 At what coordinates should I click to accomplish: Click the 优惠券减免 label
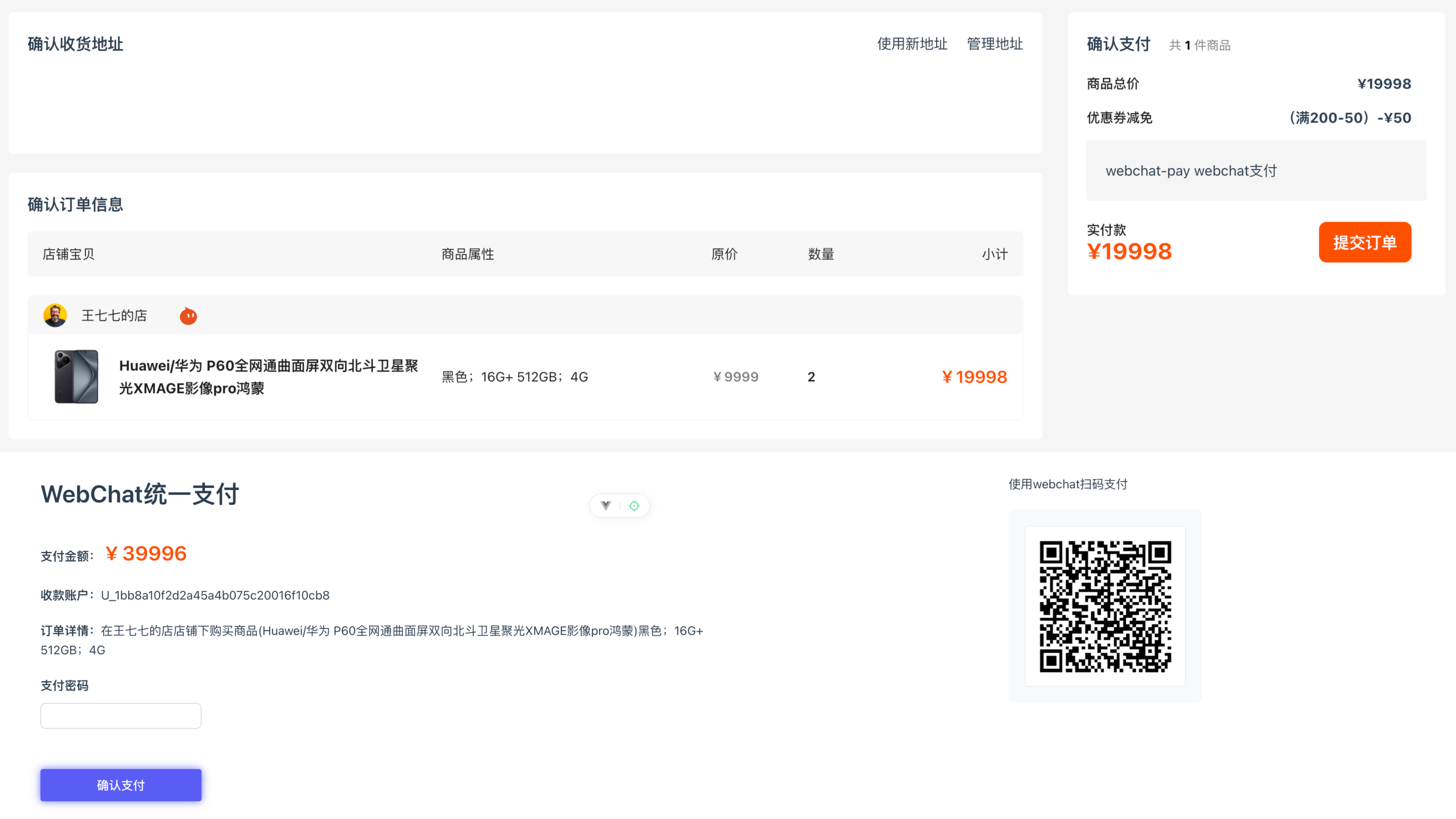tap(1119, 117)
